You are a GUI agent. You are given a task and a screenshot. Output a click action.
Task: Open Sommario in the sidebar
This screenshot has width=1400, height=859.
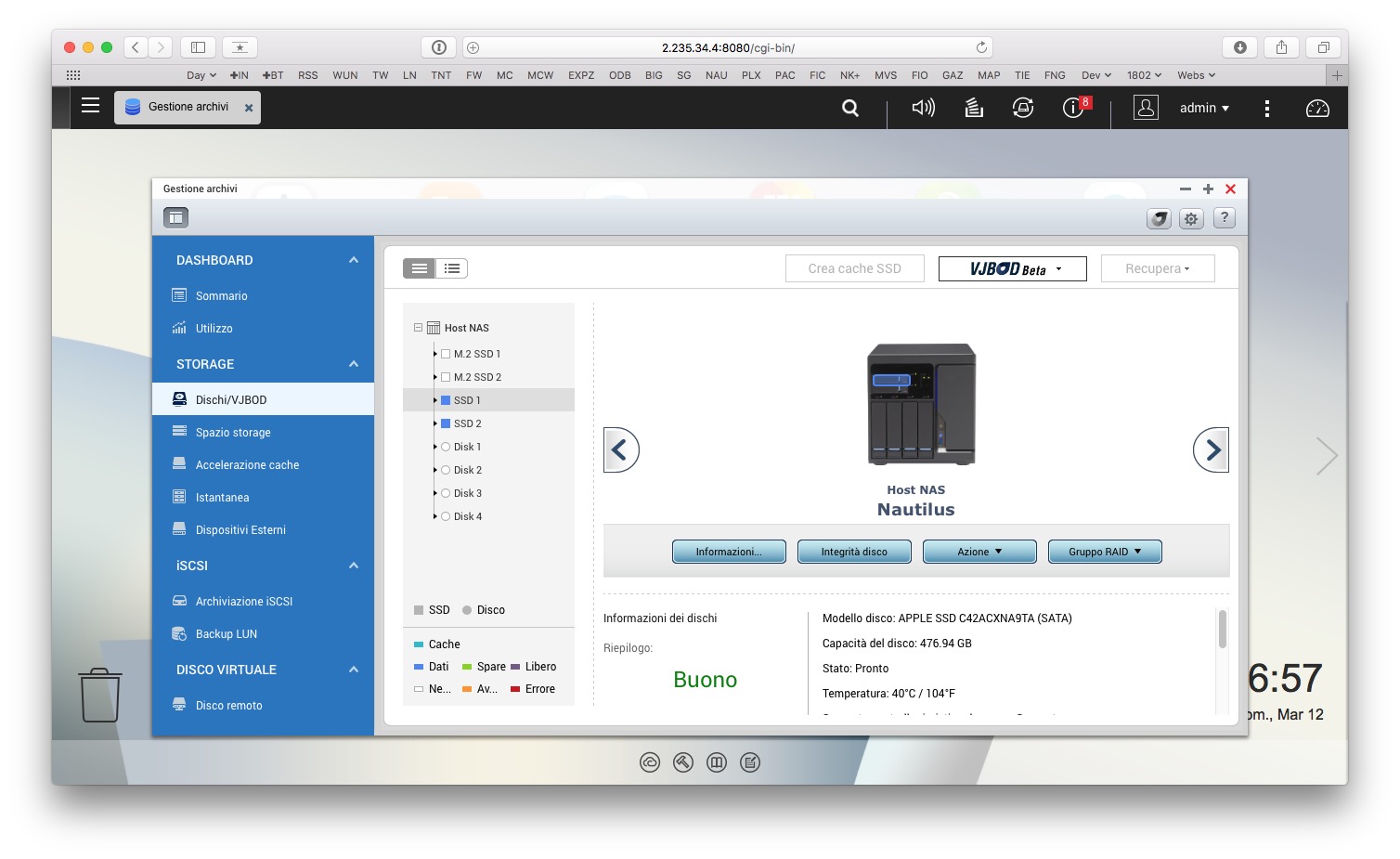point(222,296)
